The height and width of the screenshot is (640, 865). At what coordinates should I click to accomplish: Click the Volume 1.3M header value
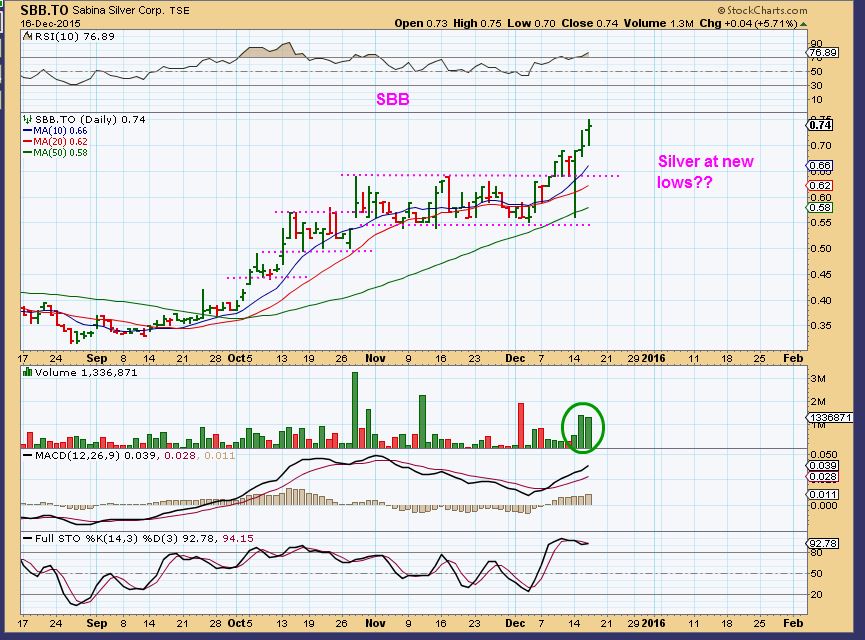coord(659,24)
